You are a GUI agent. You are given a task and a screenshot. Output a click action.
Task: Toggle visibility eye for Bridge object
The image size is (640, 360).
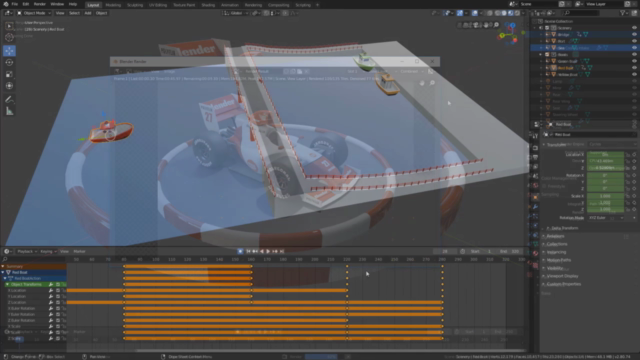(x=634, y=34)
